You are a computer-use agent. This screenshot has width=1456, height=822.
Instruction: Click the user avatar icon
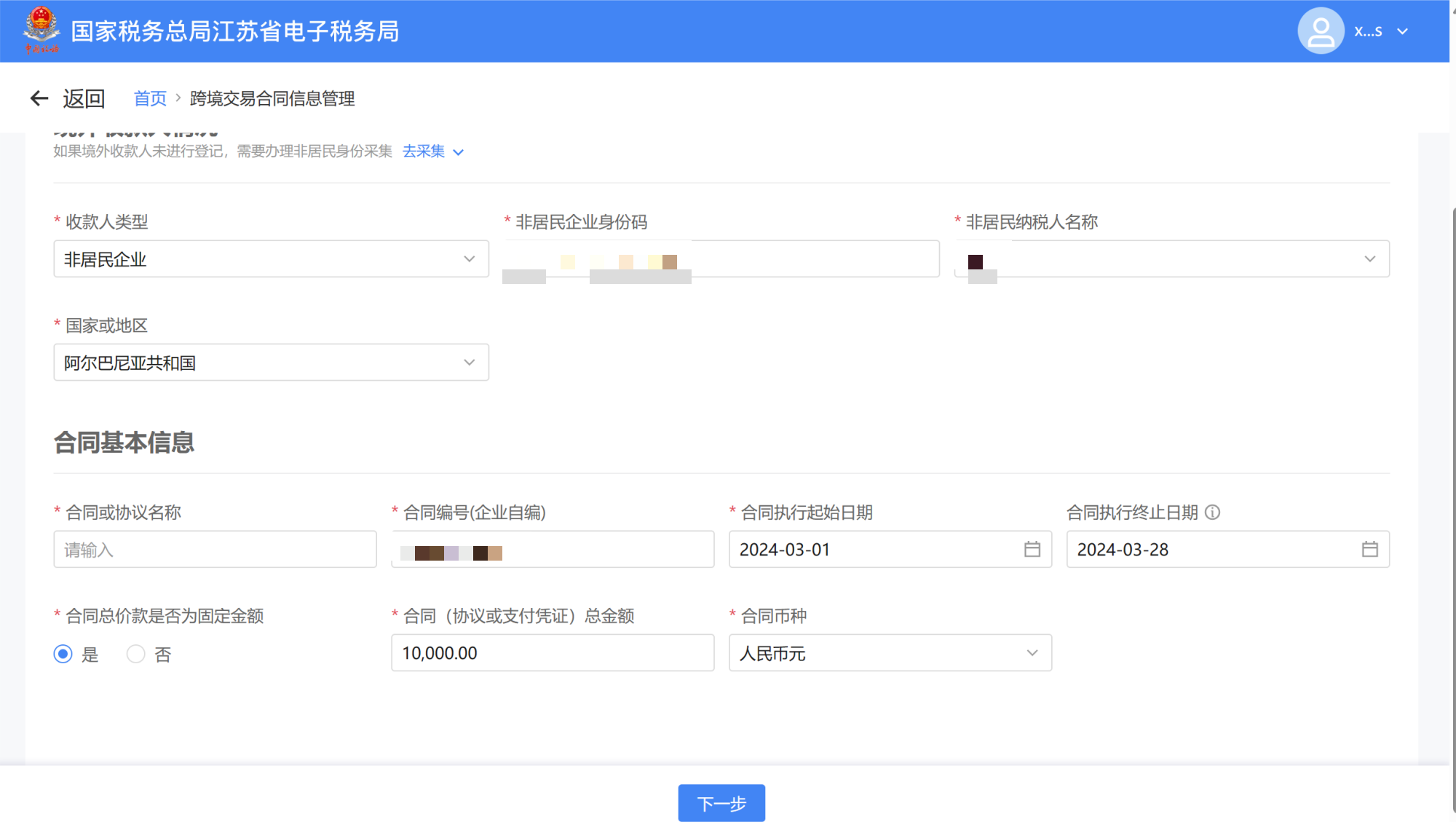[x=1320, y=31]
